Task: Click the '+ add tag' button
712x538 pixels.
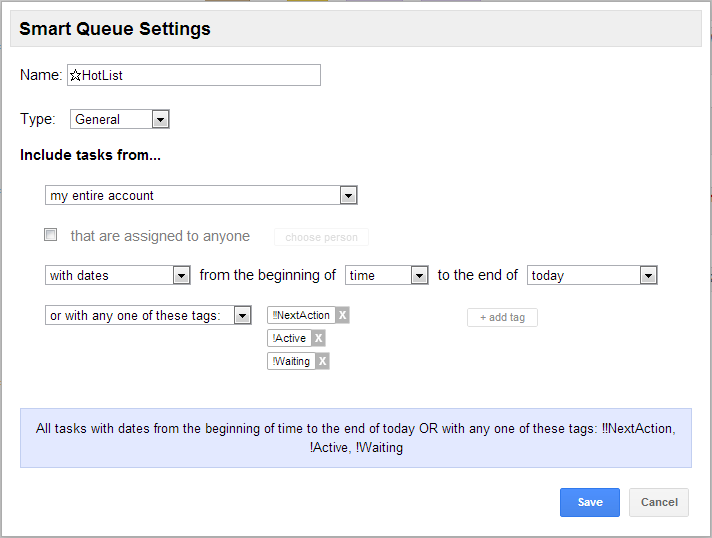Action: click(x=502, y=317)
